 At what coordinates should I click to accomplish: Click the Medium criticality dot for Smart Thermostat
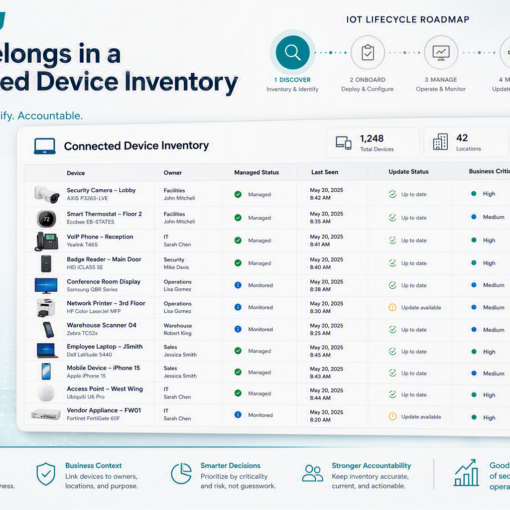pos(474,217)
